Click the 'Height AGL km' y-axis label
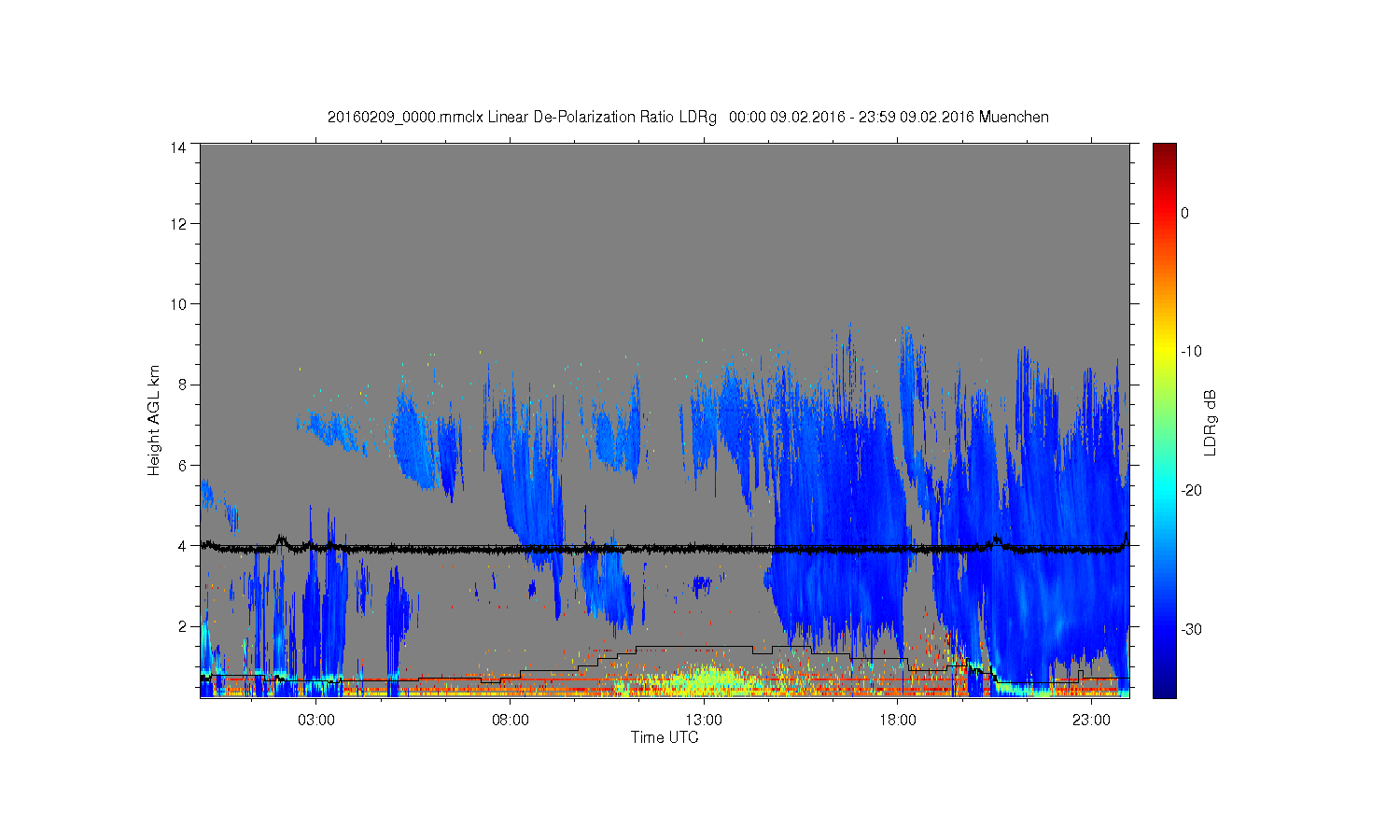The height and width of the screenshot is (840, 1400). tap(154, 421)
